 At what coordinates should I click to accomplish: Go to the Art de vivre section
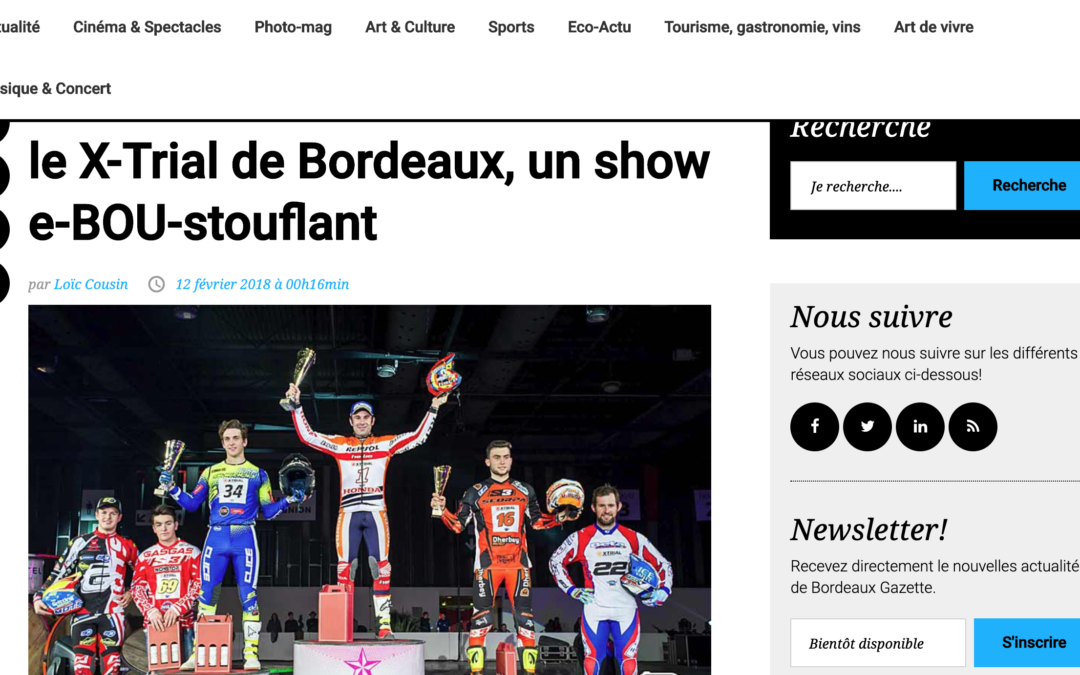(x=933, y=27)
